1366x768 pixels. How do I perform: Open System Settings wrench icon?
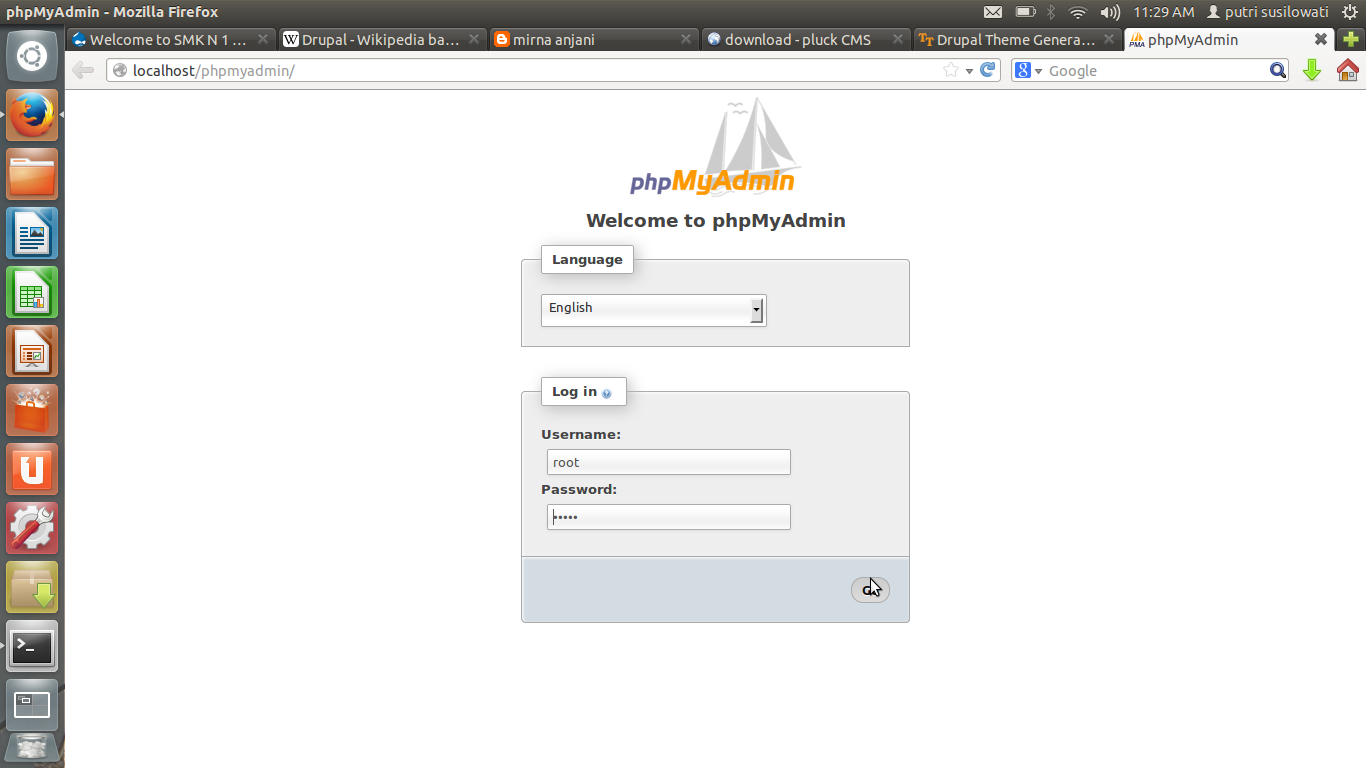point(32,528)
